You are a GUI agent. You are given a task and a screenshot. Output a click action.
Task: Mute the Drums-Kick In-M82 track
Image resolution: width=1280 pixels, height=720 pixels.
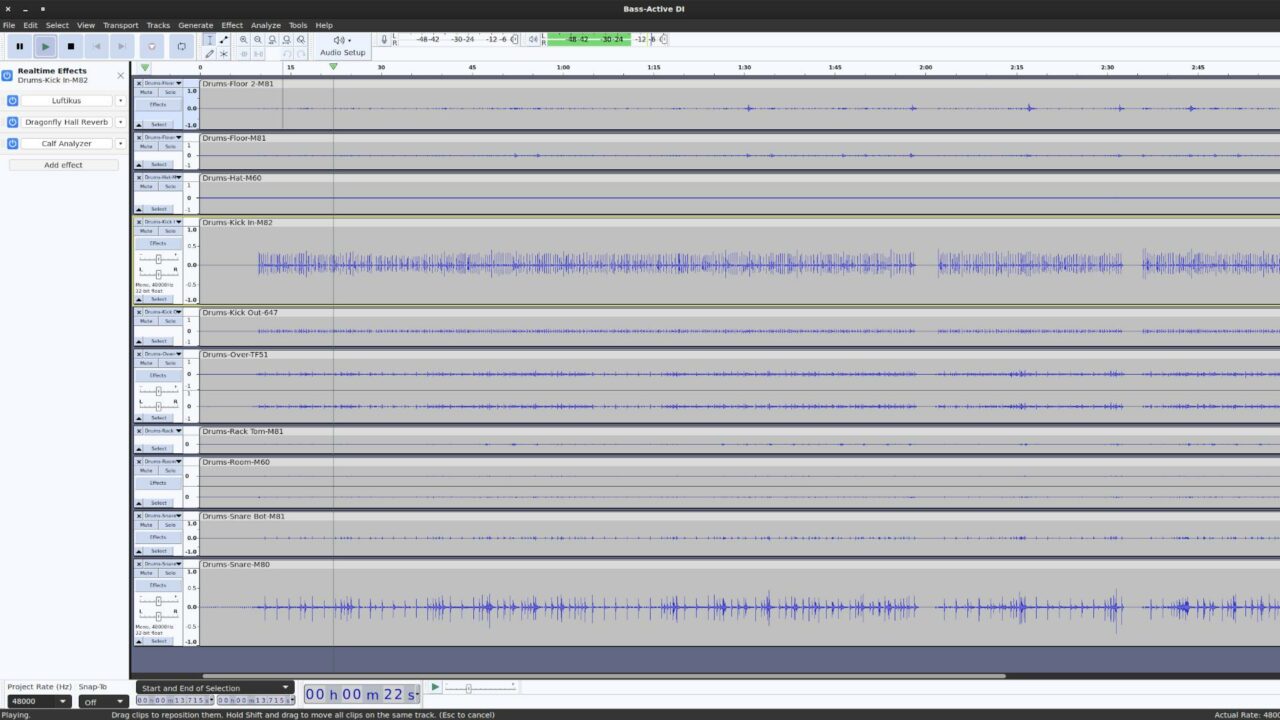(146, 231)
